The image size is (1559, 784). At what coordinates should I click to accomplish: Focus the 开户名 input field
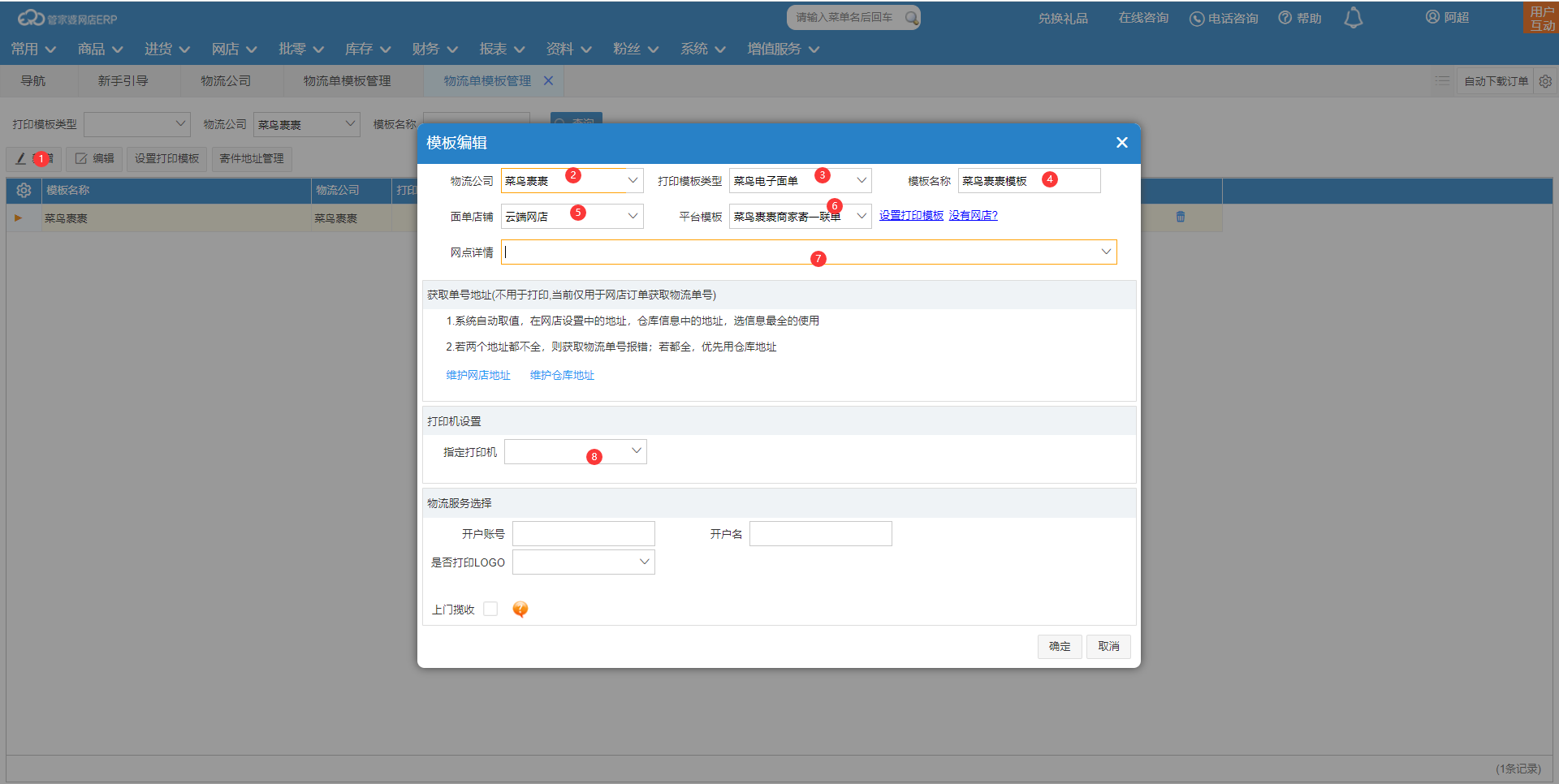820,533
